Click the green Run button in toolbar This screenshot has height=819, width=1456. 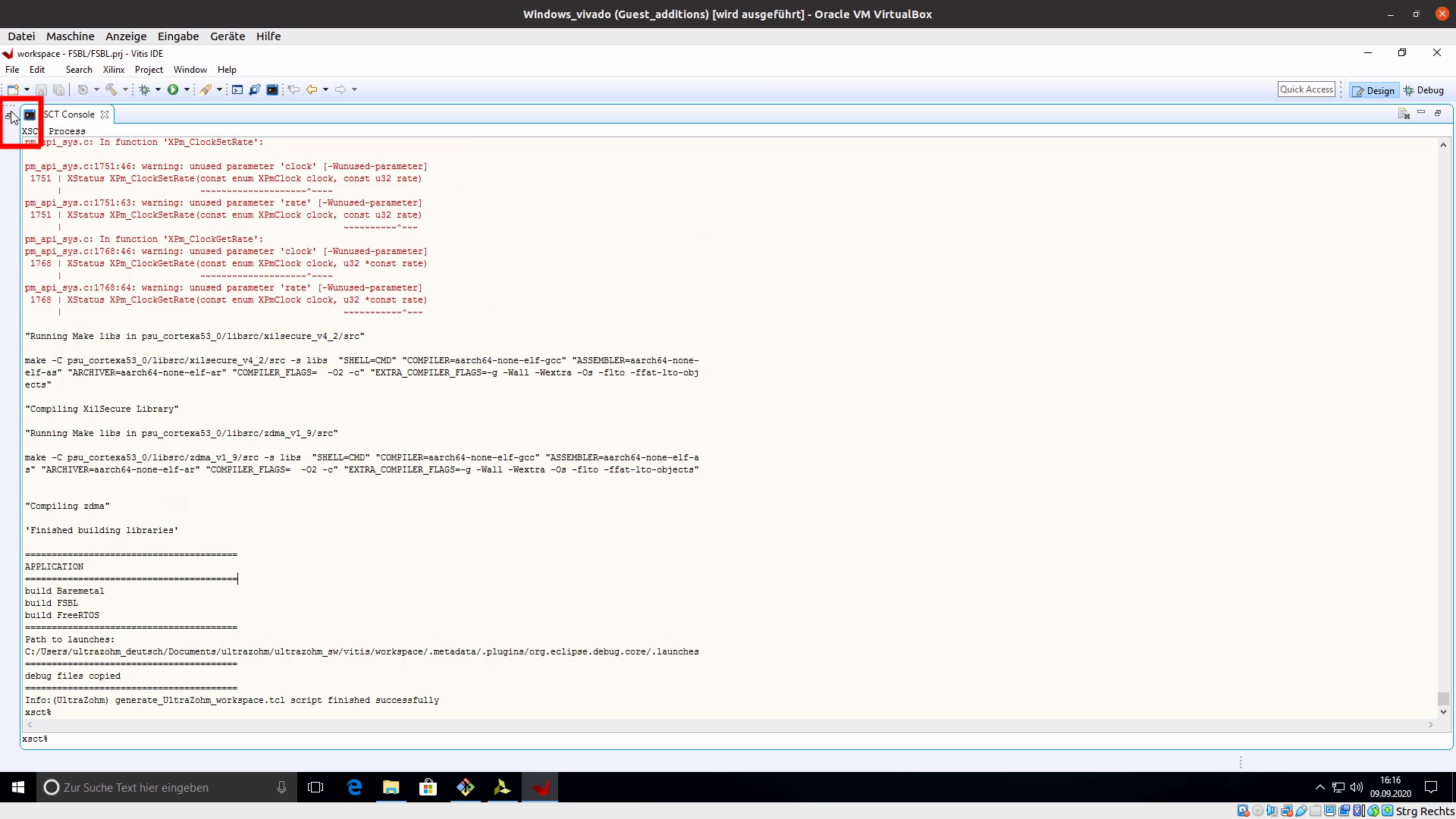tap(173, 89)
